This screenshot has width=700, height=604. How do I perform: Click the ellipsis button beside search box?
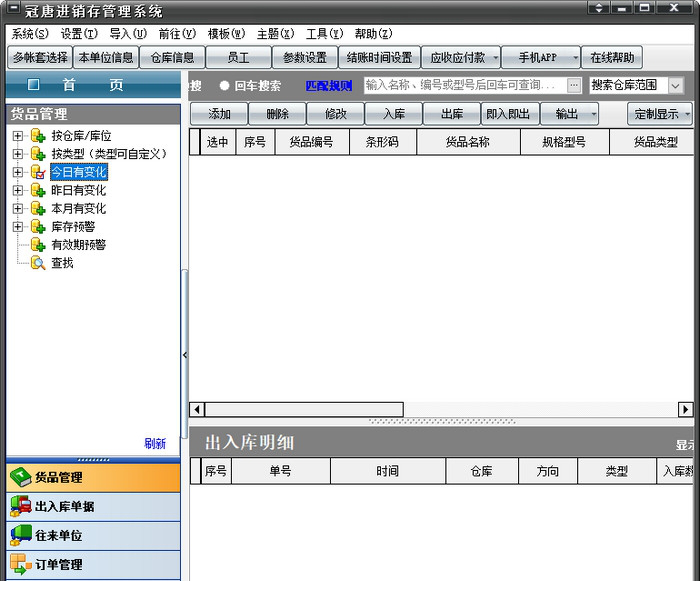574,85
